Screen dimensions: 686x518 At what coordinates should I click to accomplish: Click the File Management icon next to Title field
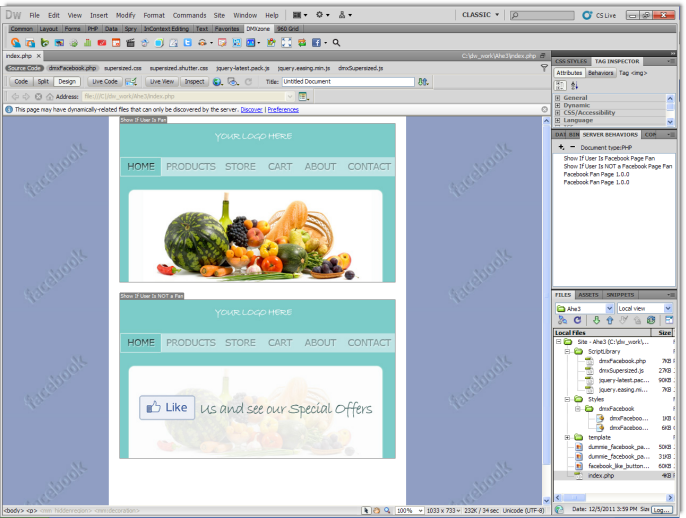[423, 81]
